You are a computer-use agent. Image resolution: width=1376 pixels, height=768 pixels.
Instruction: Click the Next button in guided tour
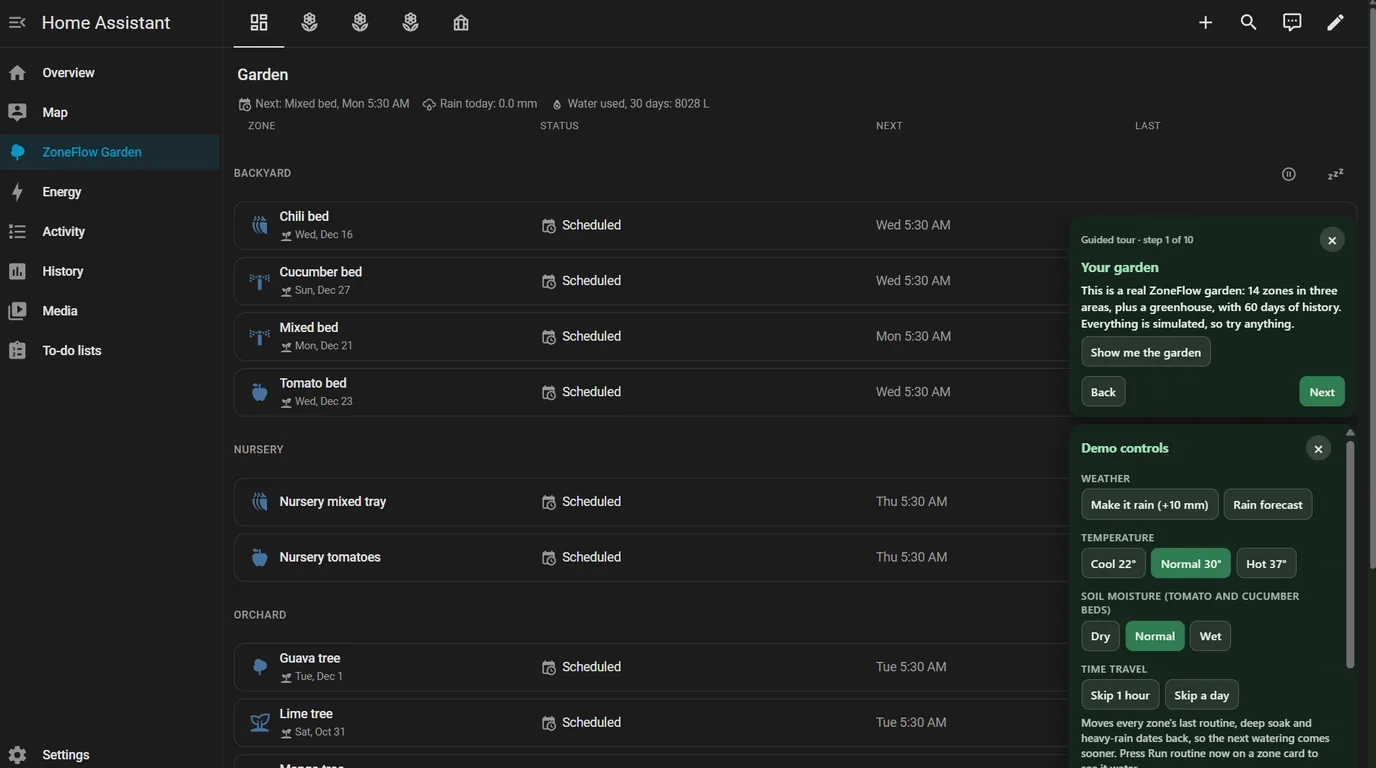coord(1322,391)
